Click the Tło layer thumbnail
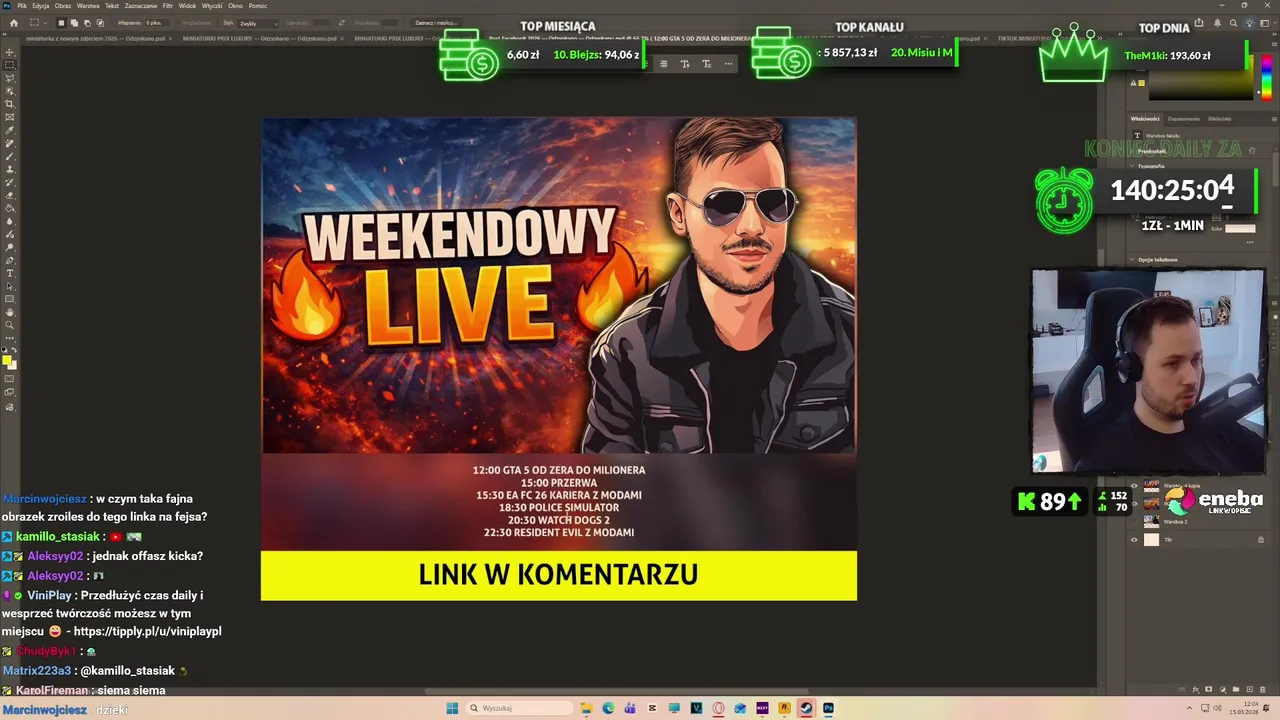This screenshot has width=1280, height=720. [1151, 540]
